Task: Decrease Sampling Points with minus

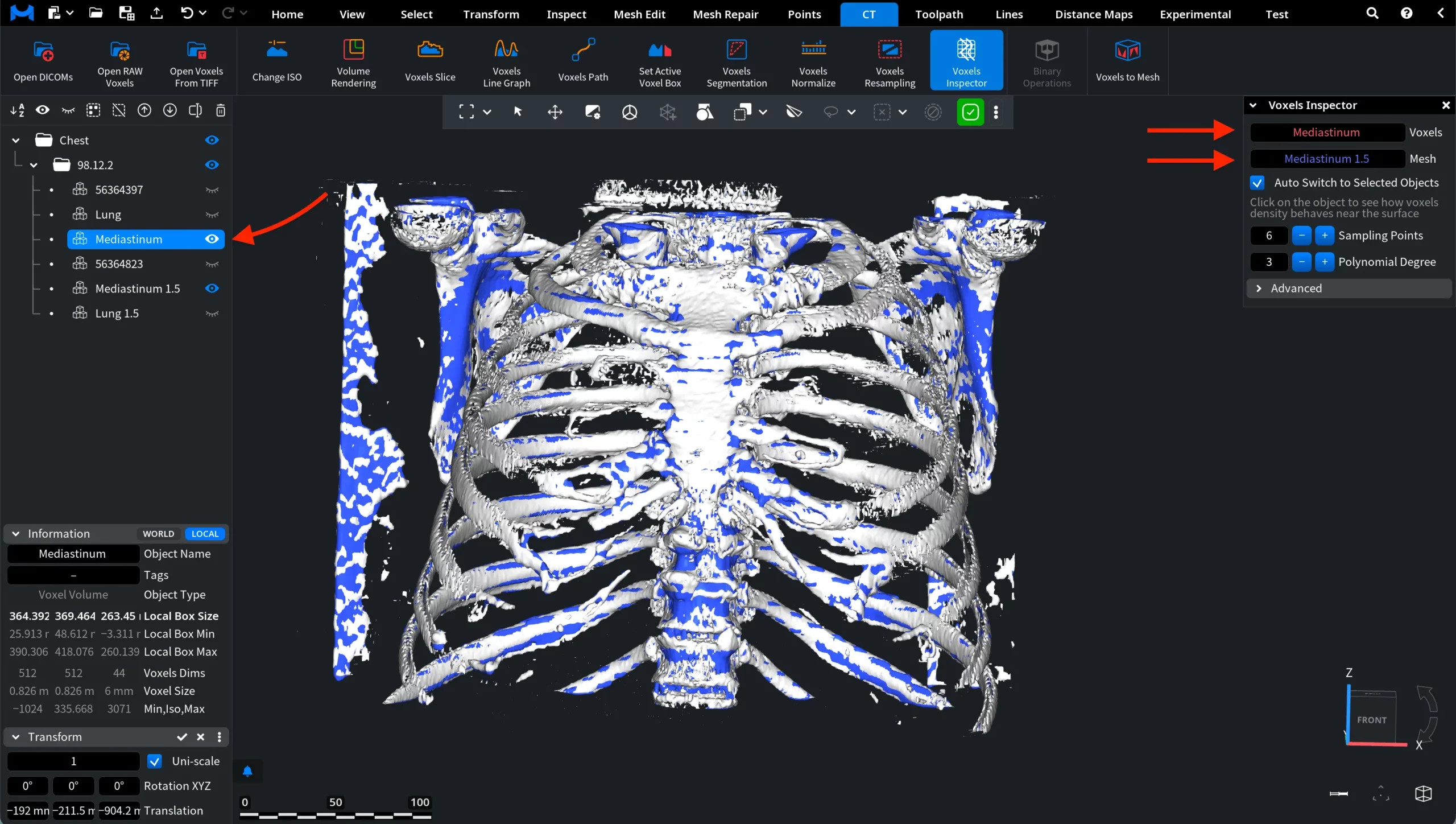Action: pyautogui.click(x=1301, y=236)
